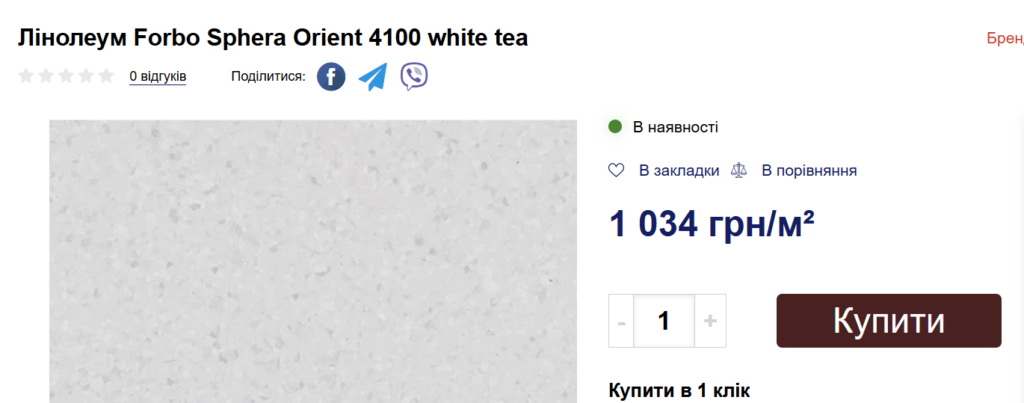1024x403 pixels.
Task: Give the product a five-star rating
Action: click(106, 76)
